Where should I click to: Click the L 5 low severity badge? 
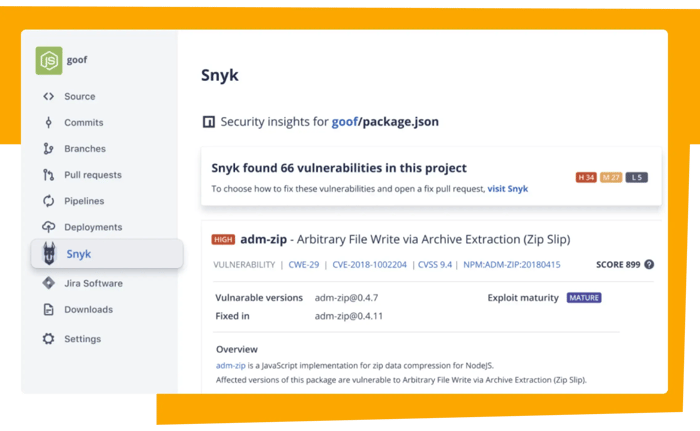coord(637,177)
